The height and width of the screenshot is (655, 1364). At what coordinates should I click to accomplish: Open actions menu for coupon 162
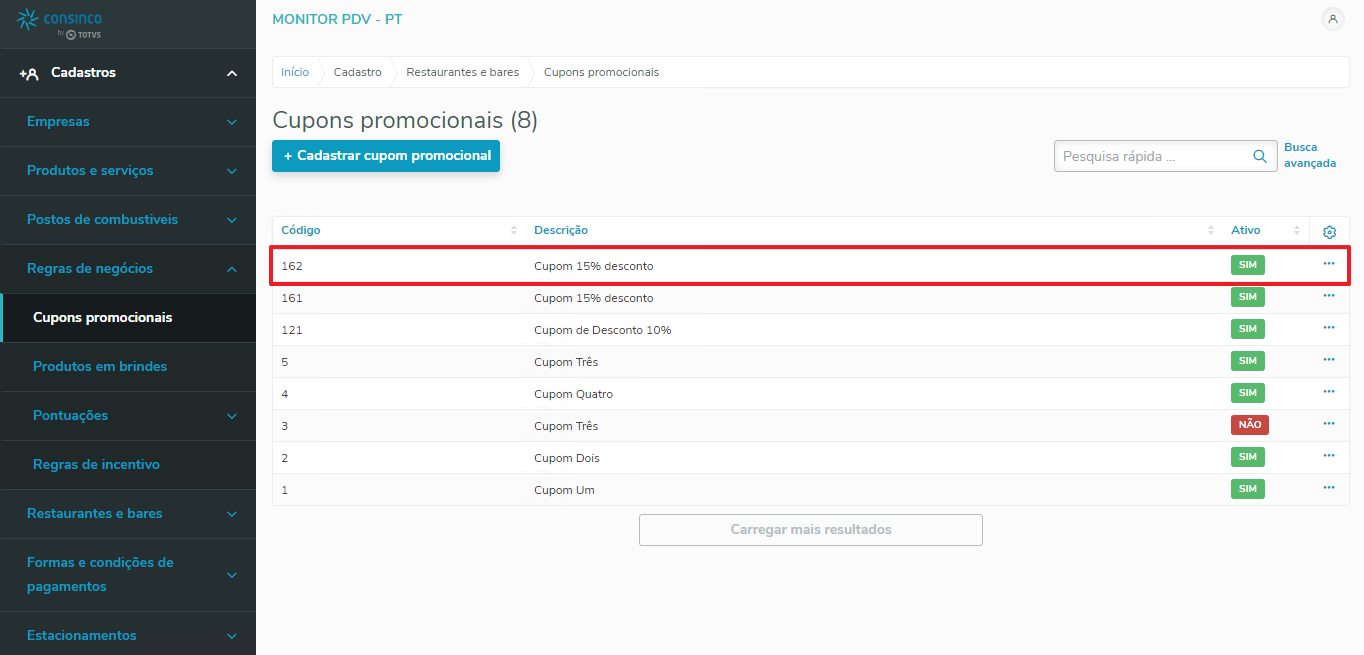tap(1329, 264)
